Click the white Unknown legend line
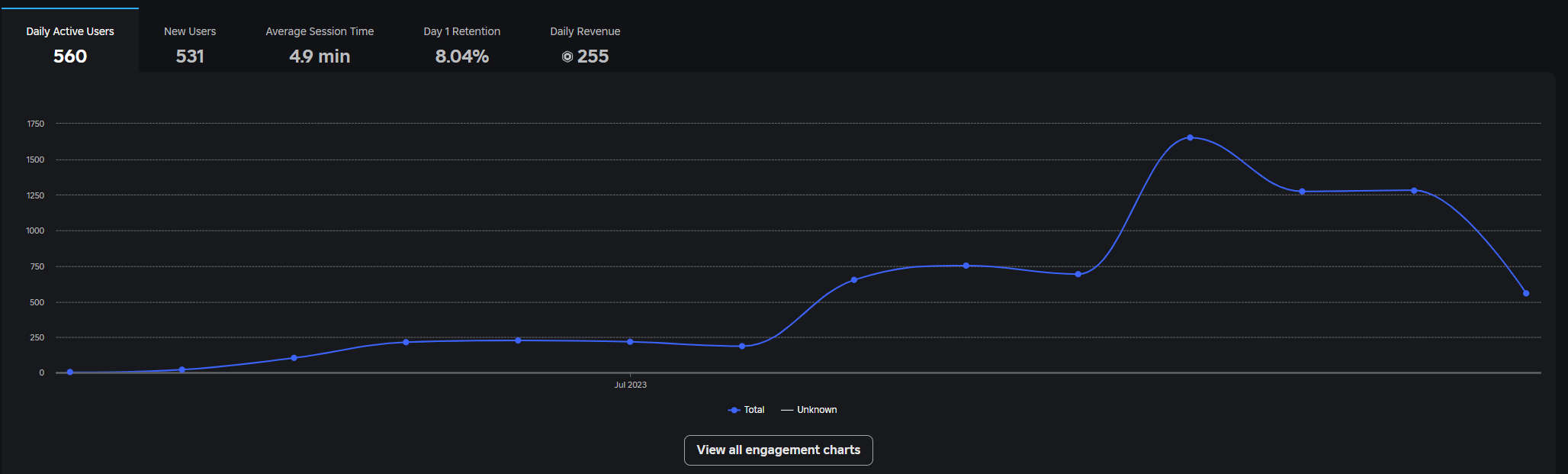 tap(787, 410)
